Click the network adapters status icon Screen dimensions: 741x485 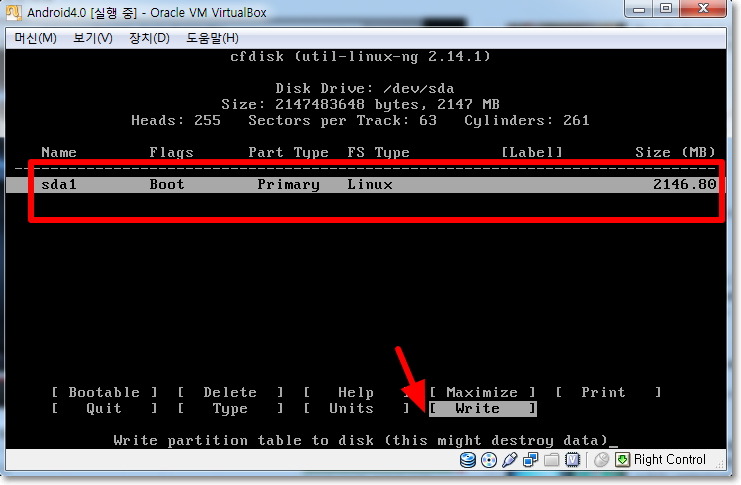(530, 460)
